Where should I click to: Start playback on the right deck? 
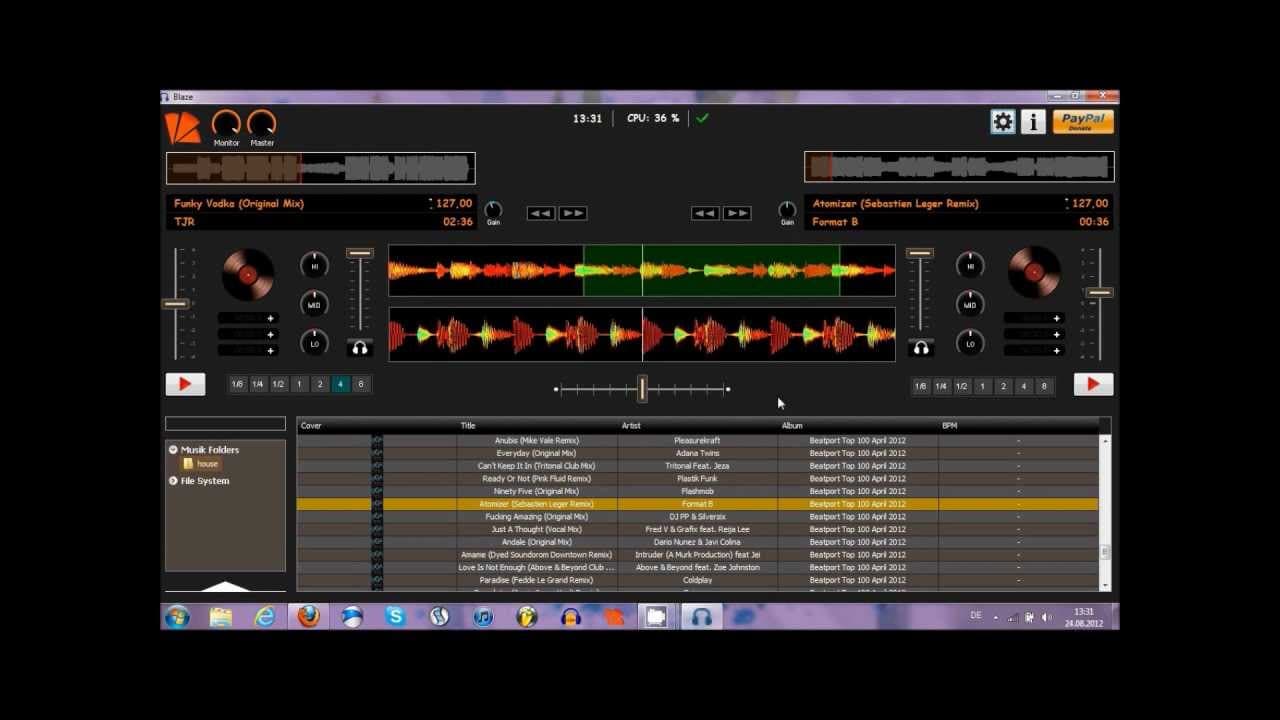coord(1093,384)
